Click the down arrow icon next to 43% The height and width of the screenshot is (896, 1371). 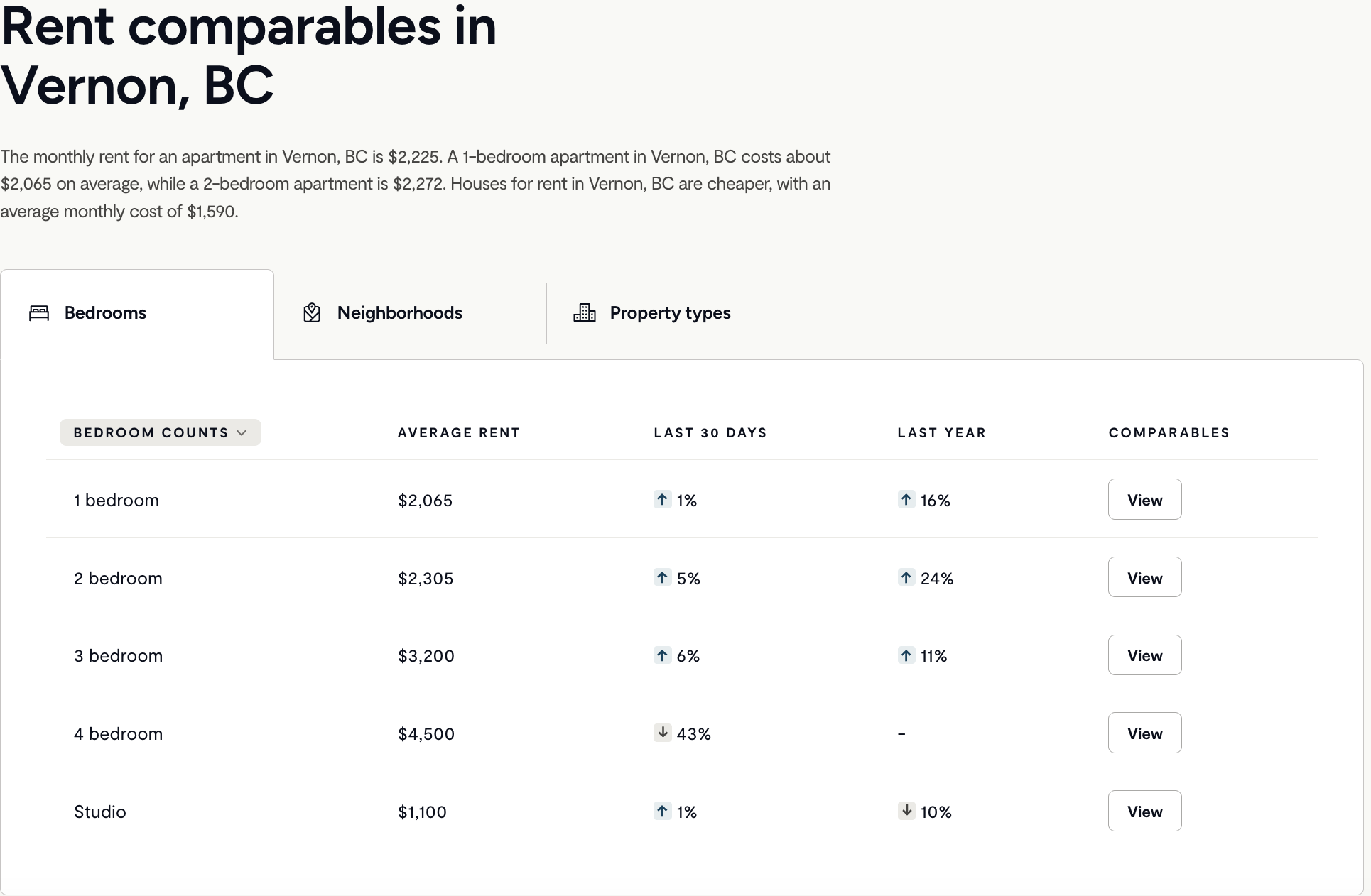(662, 733)
